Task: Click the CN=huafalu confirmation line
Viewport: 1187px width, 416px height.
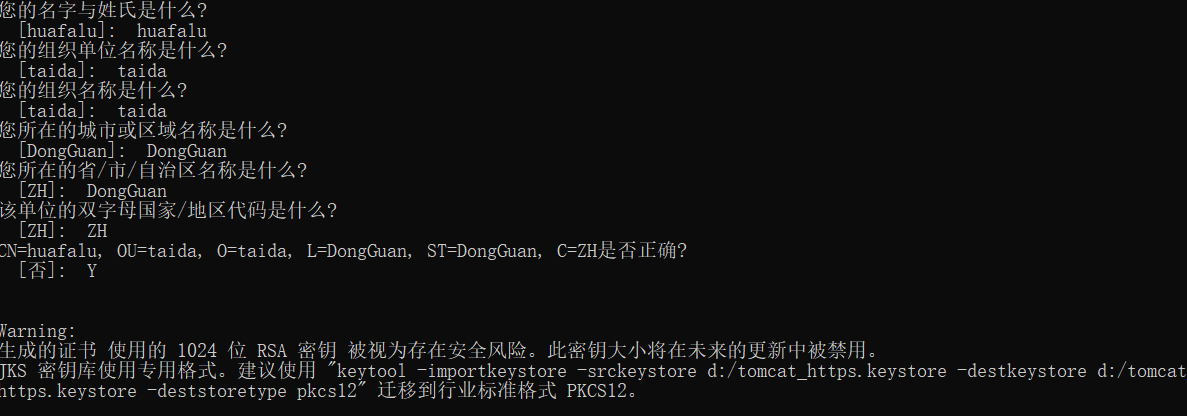Action: (x=343, y=250)
